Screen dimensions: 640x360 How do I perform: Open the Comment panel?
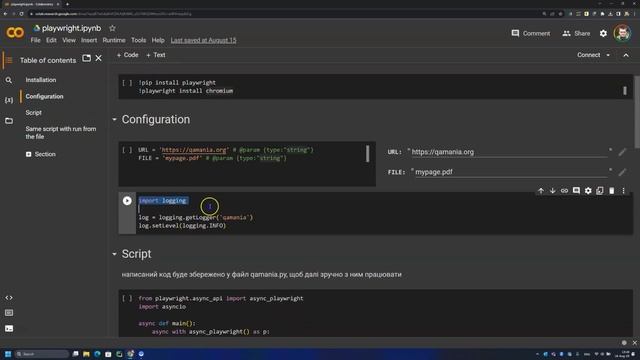[x=531, y=33]
